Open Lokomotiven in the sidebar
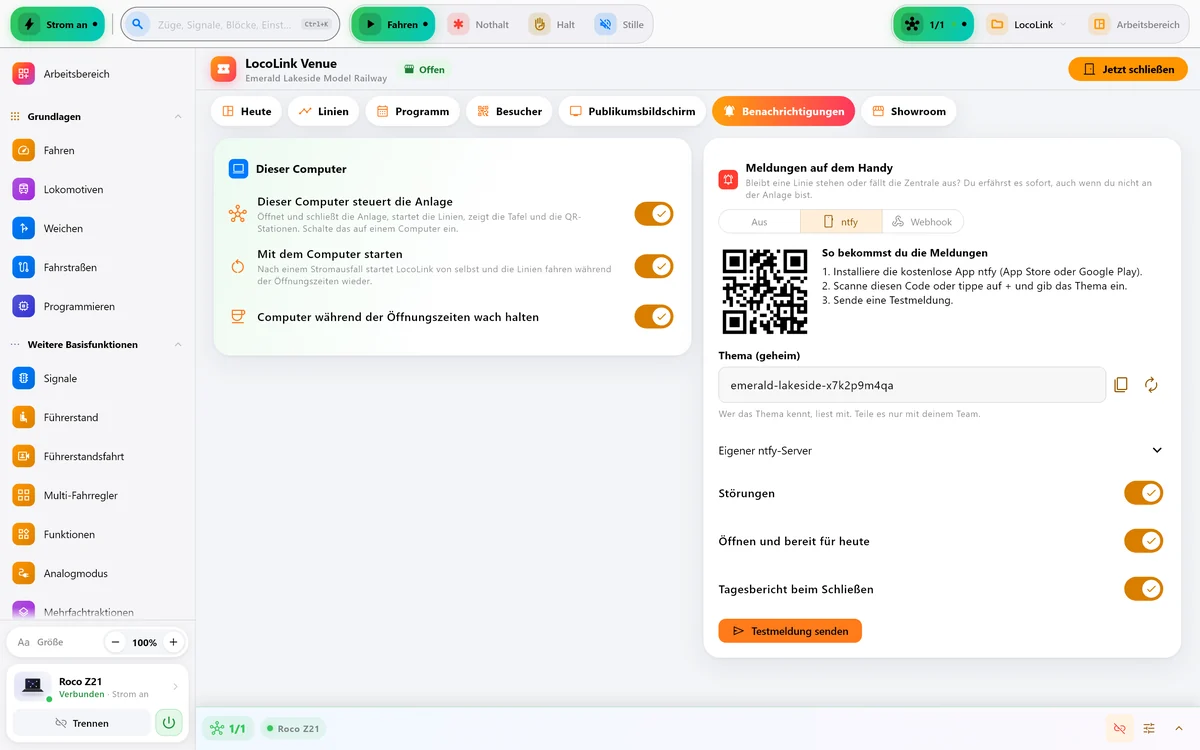The height and width of the screenshot is (750, 1200). click(97, 189)
